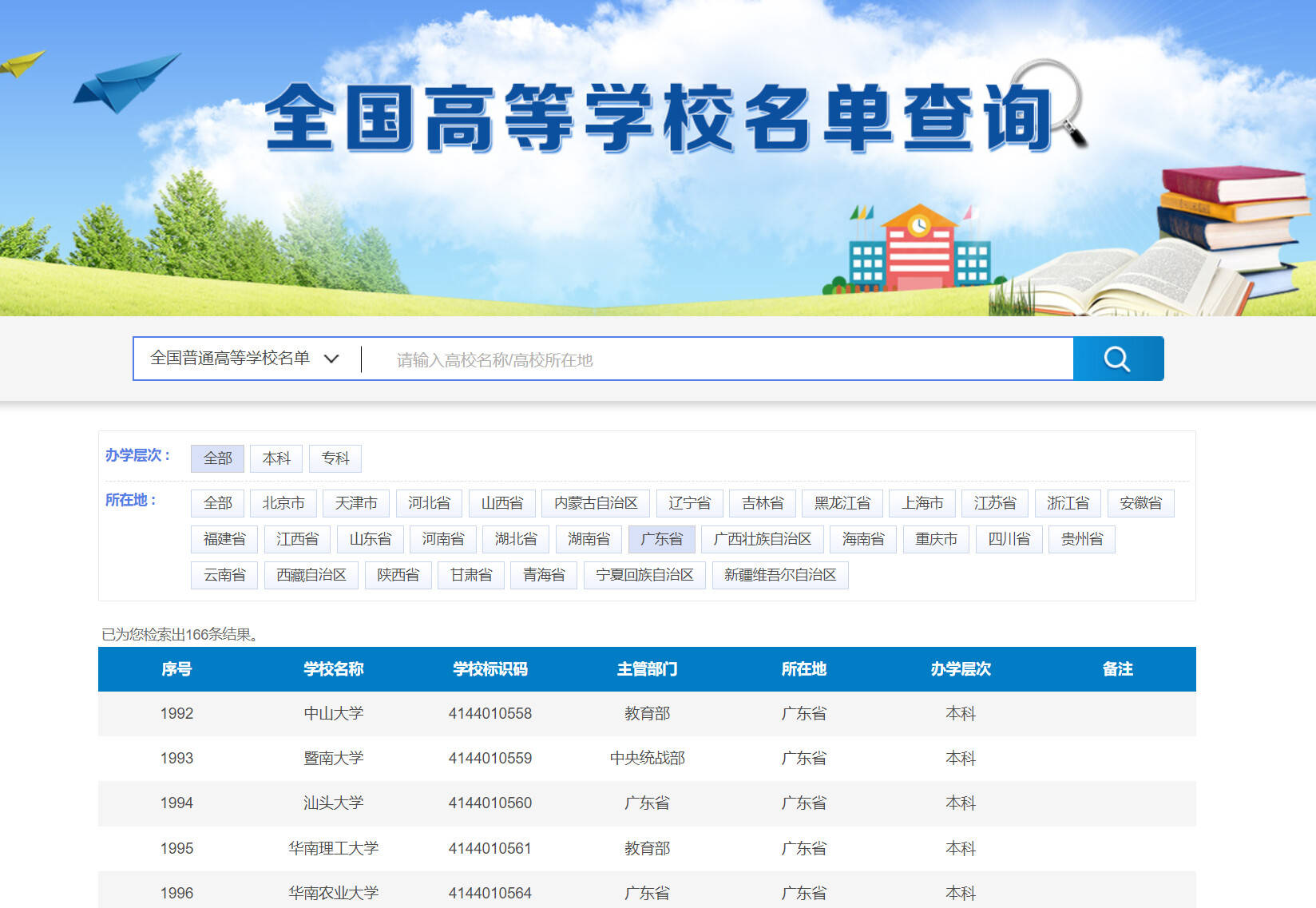Select the 安徽省 filter

click(x=1141, y=503)
